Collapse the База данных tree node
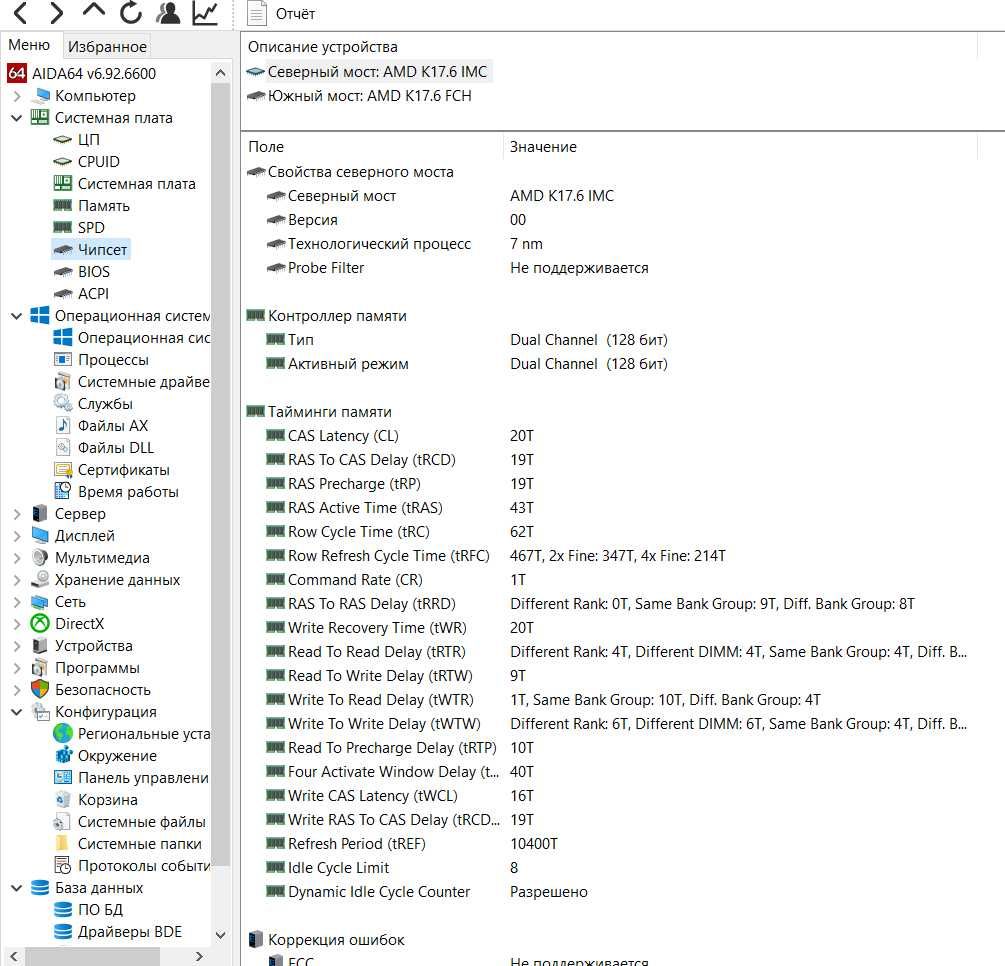Screen dimensions: 1005x966 point(17,888)
